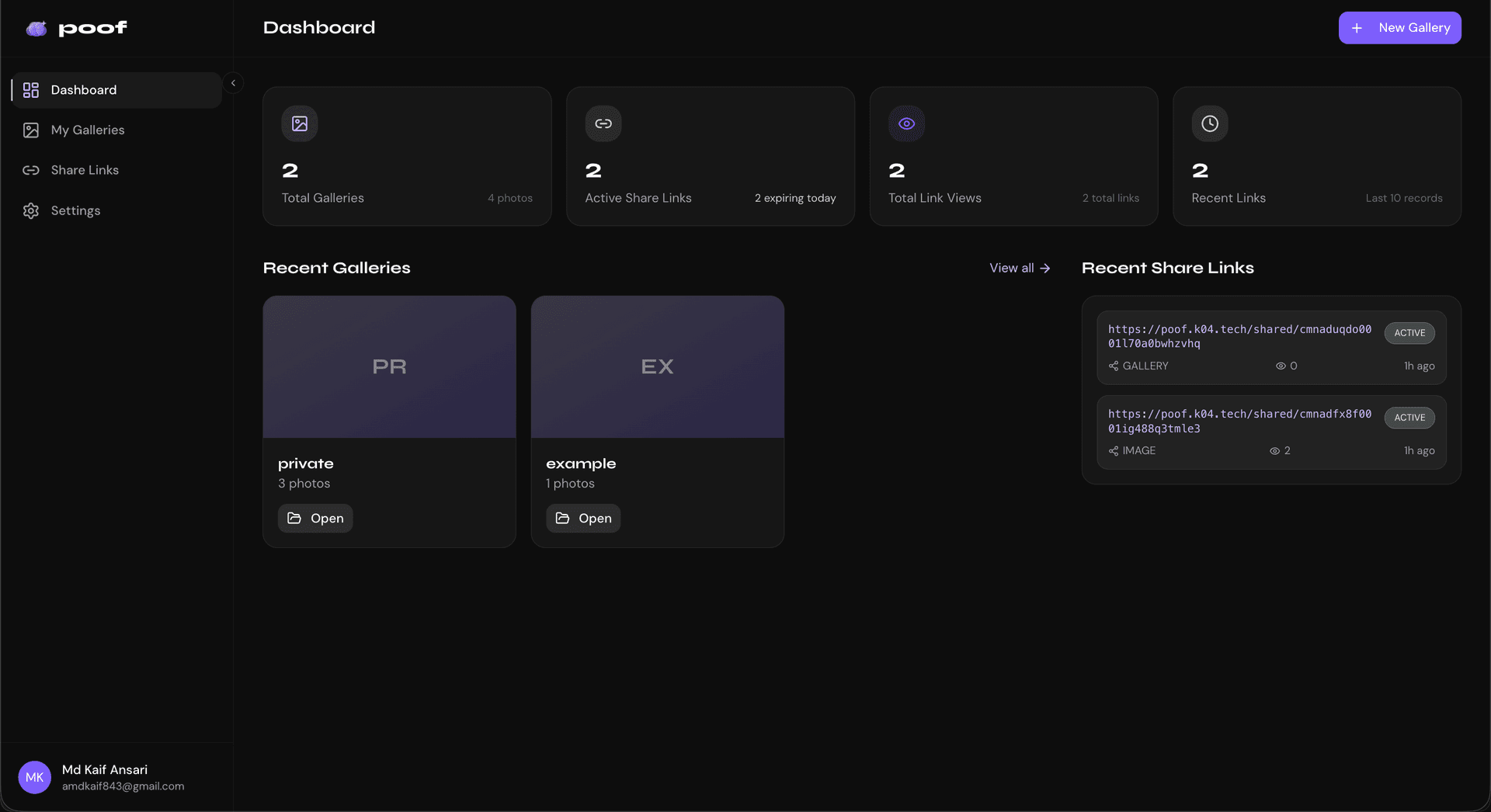The width and height of the screenshot is (1491, 812).
Task: Select Dashboard grid icon in sidebar
Action: click(x=31, y=90)
